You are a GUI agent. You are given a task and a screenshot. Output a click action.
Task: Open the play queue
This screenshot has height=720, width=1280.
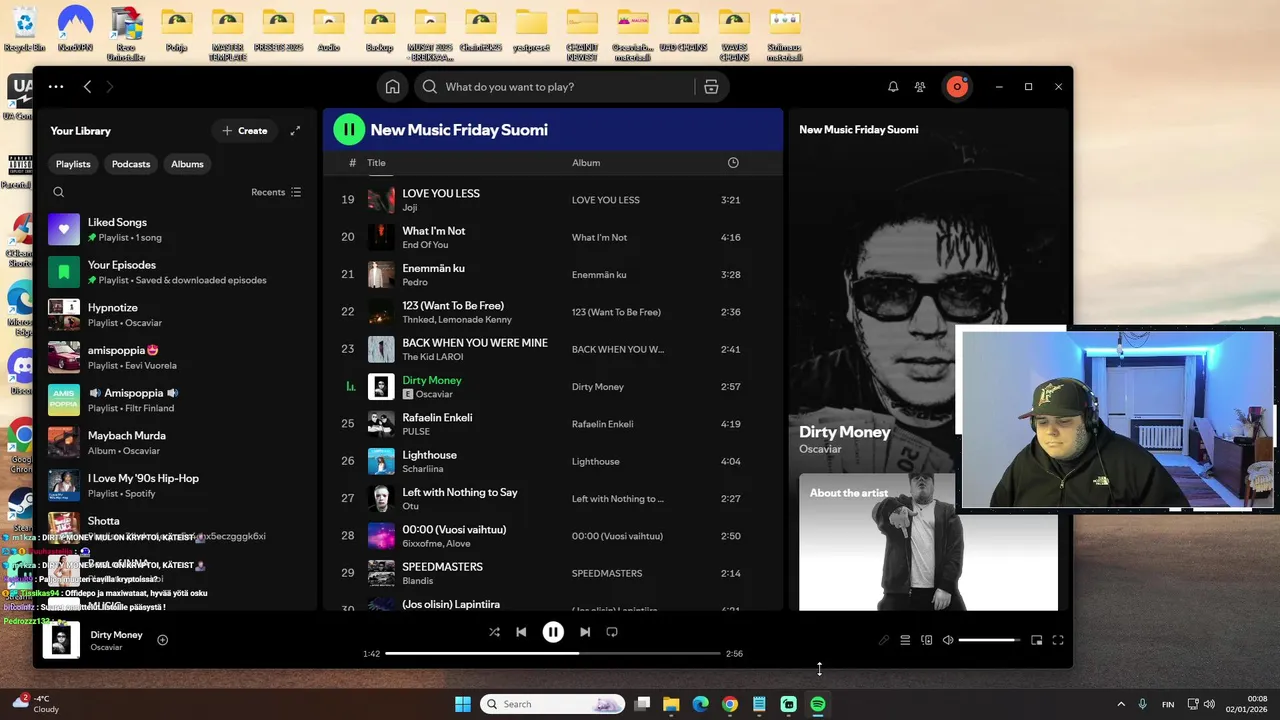click(x=905, y=640)
